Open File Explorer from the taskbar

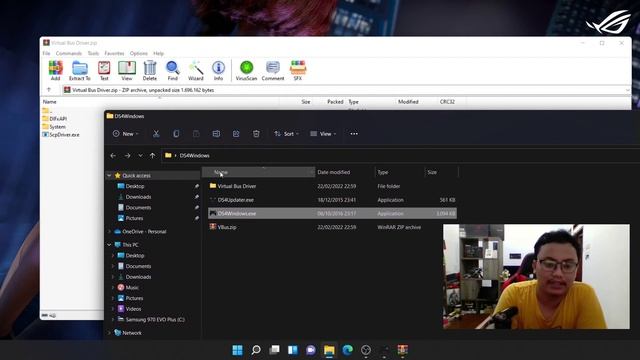(x=329, y=350)
